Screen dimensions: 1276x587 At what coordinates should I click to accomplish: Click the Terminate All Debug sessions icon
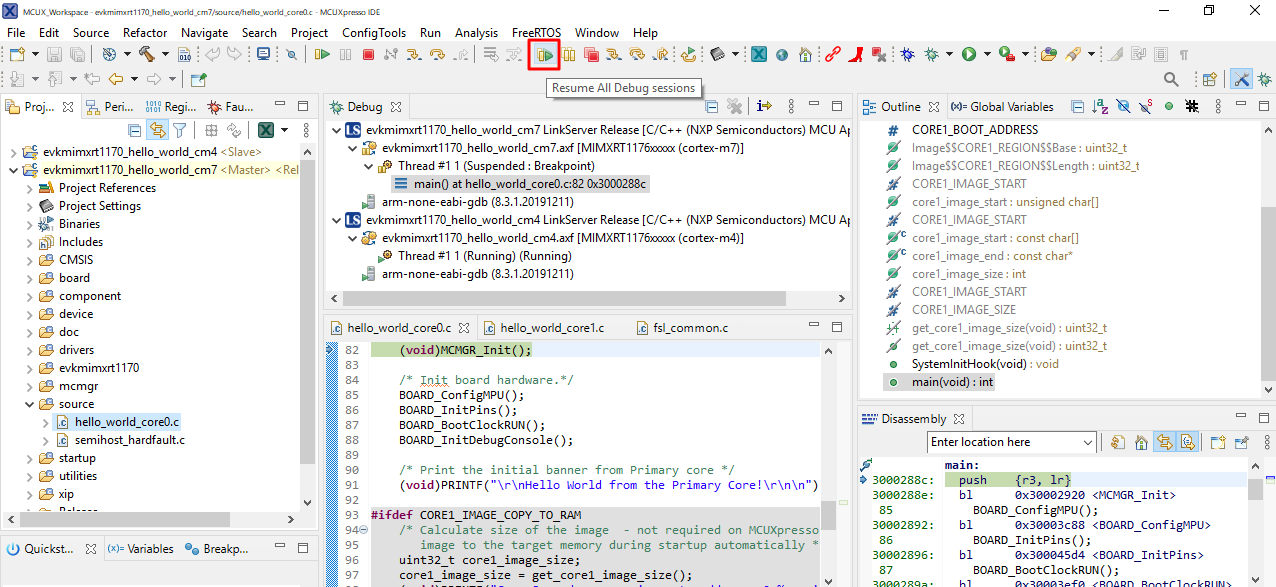[x=591, y=55]
